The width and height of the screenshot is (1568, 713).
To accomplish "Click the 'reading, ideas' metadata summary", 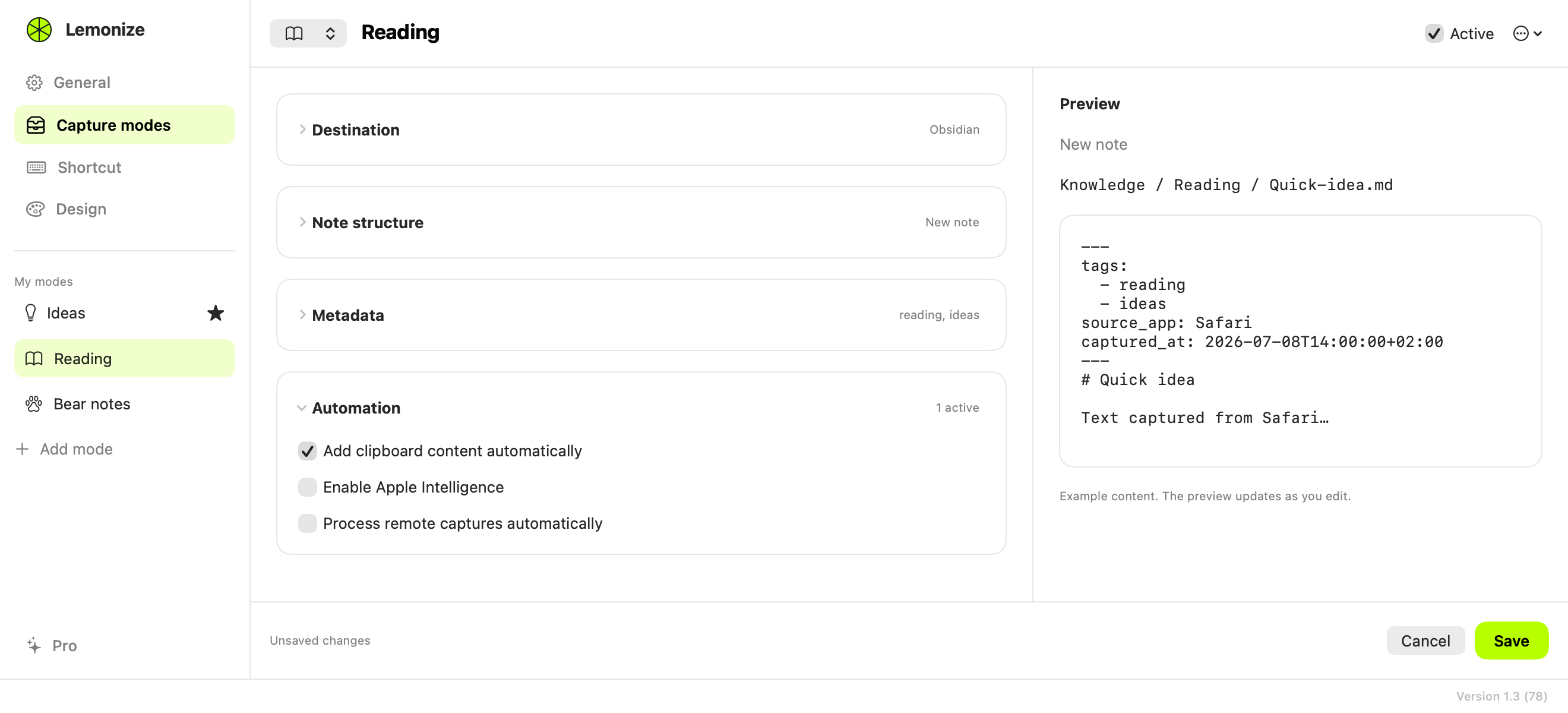I will click(938, 315).
